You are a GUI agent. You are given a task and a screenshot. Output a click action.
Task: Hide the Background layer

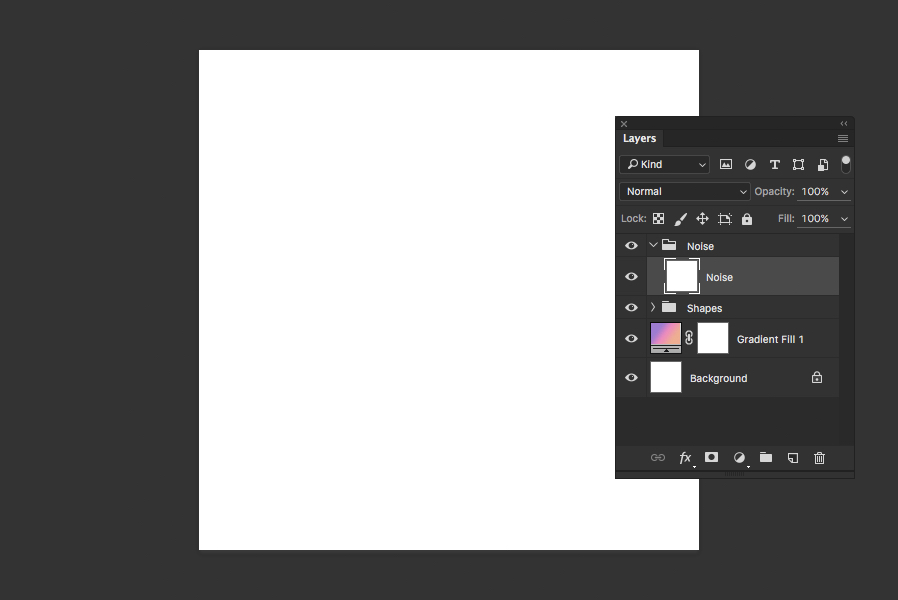click(631, 377)
